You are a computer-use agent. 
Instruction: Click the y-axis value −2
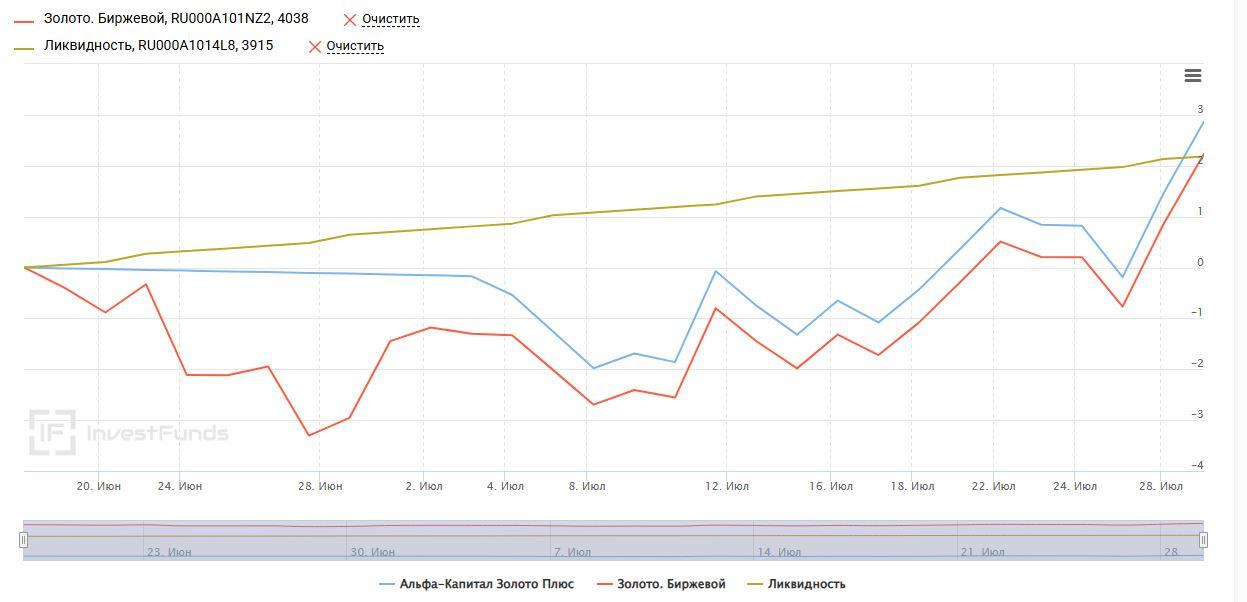(1196, 364)
